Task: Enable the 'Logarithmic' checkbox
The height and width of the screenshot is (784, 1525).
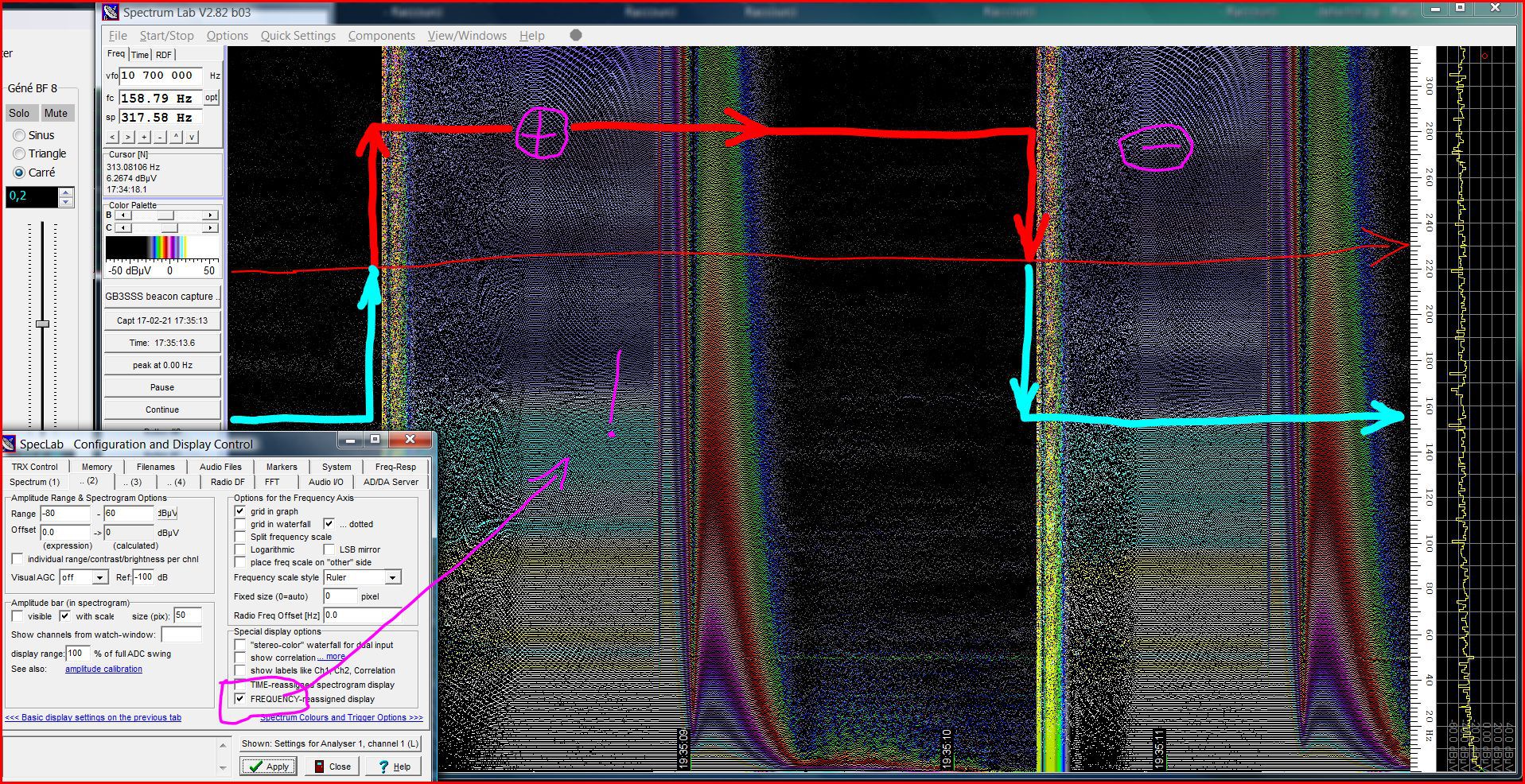Action: click(240, 549)
